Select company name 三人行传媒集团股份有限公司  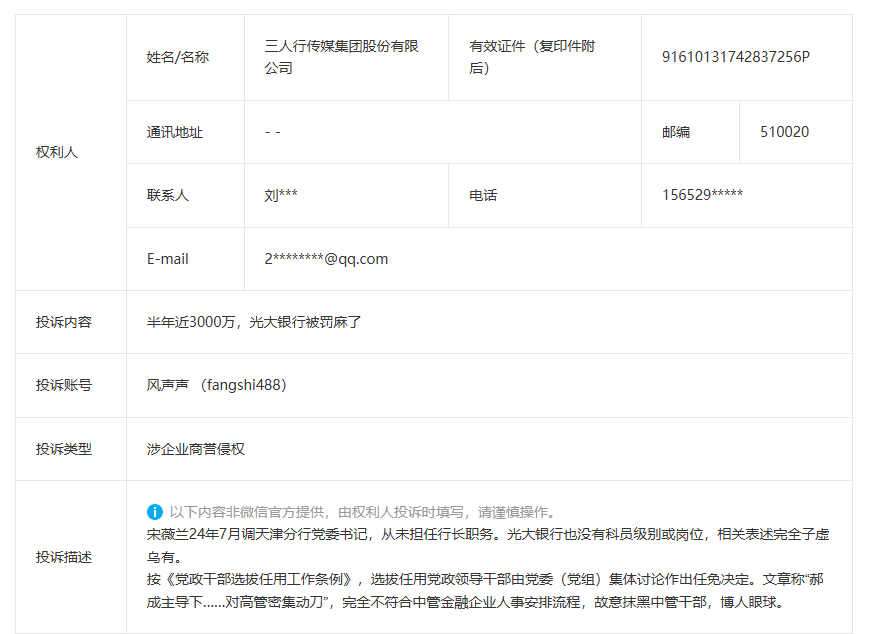click(x=341, y=57)
